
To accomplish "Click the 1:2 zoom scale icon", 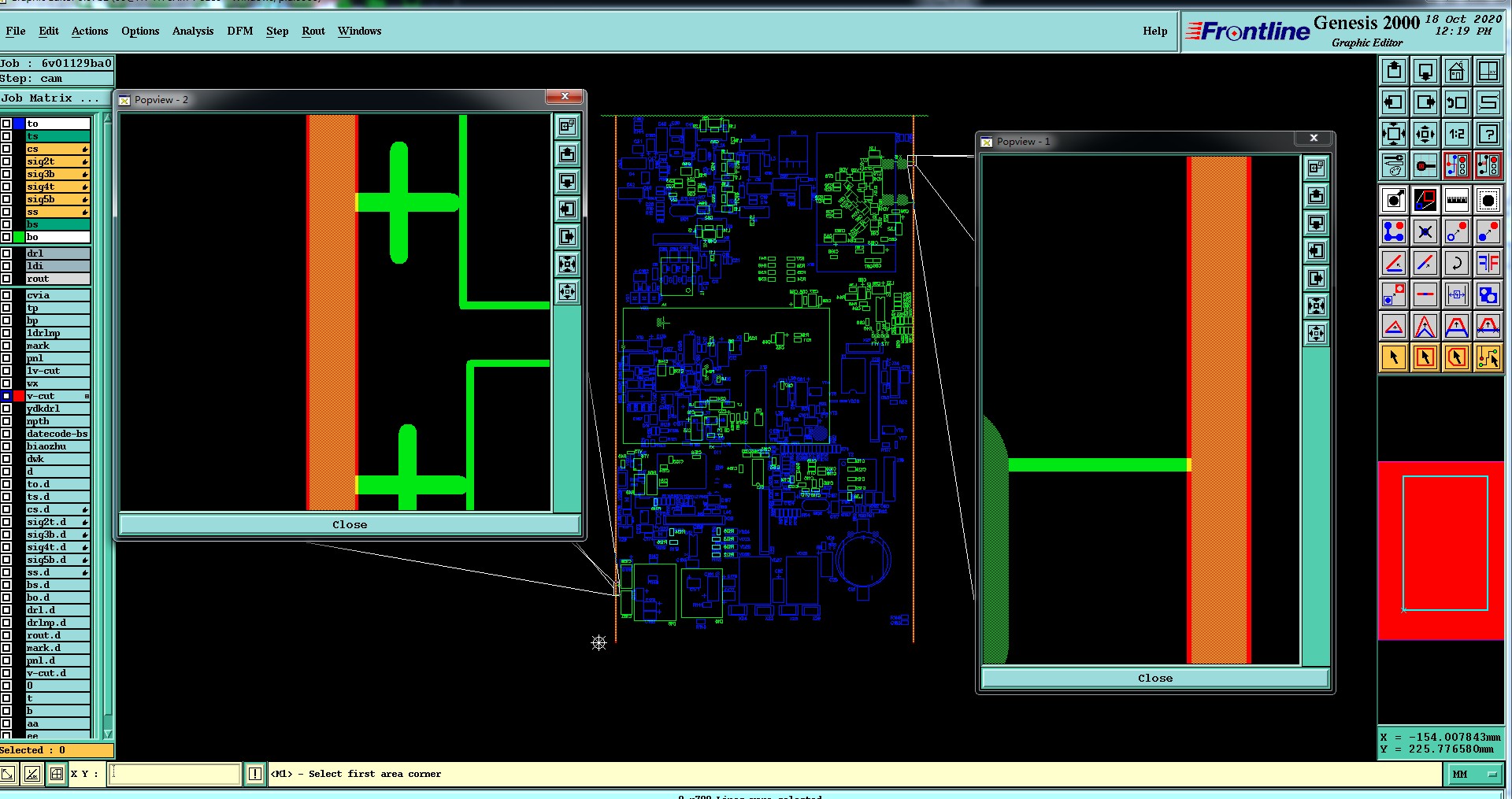I will (1457, 134).
